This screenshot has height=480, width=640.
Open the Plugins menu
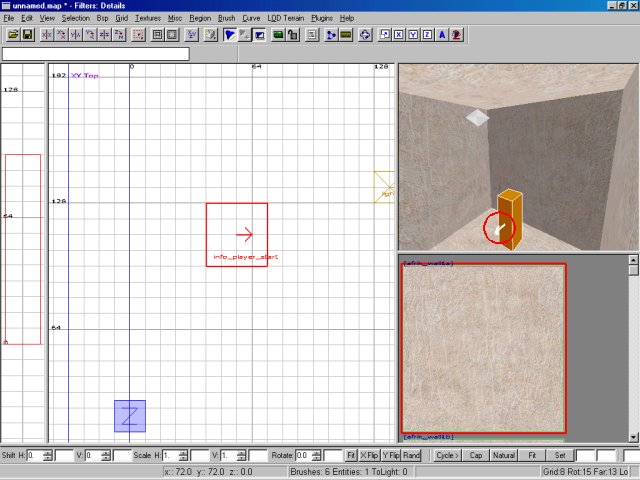[322, 18]
